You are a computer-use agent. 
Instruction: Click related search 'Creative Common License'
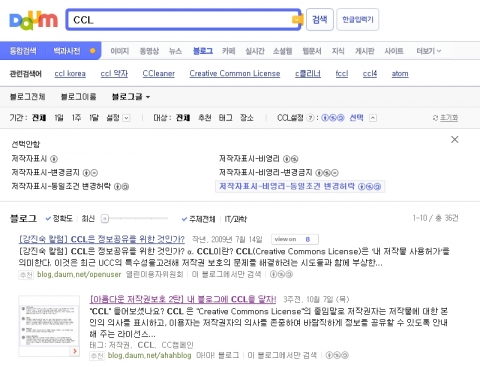235,74
